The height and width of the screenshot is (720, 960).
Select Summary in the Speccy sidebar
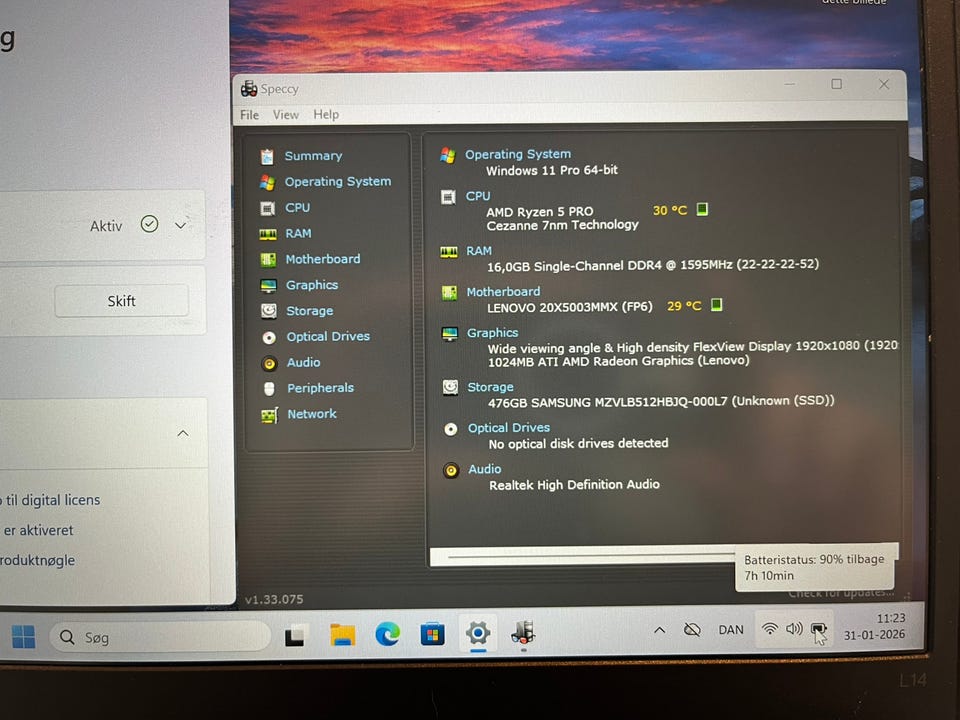[x=313, y=156]
